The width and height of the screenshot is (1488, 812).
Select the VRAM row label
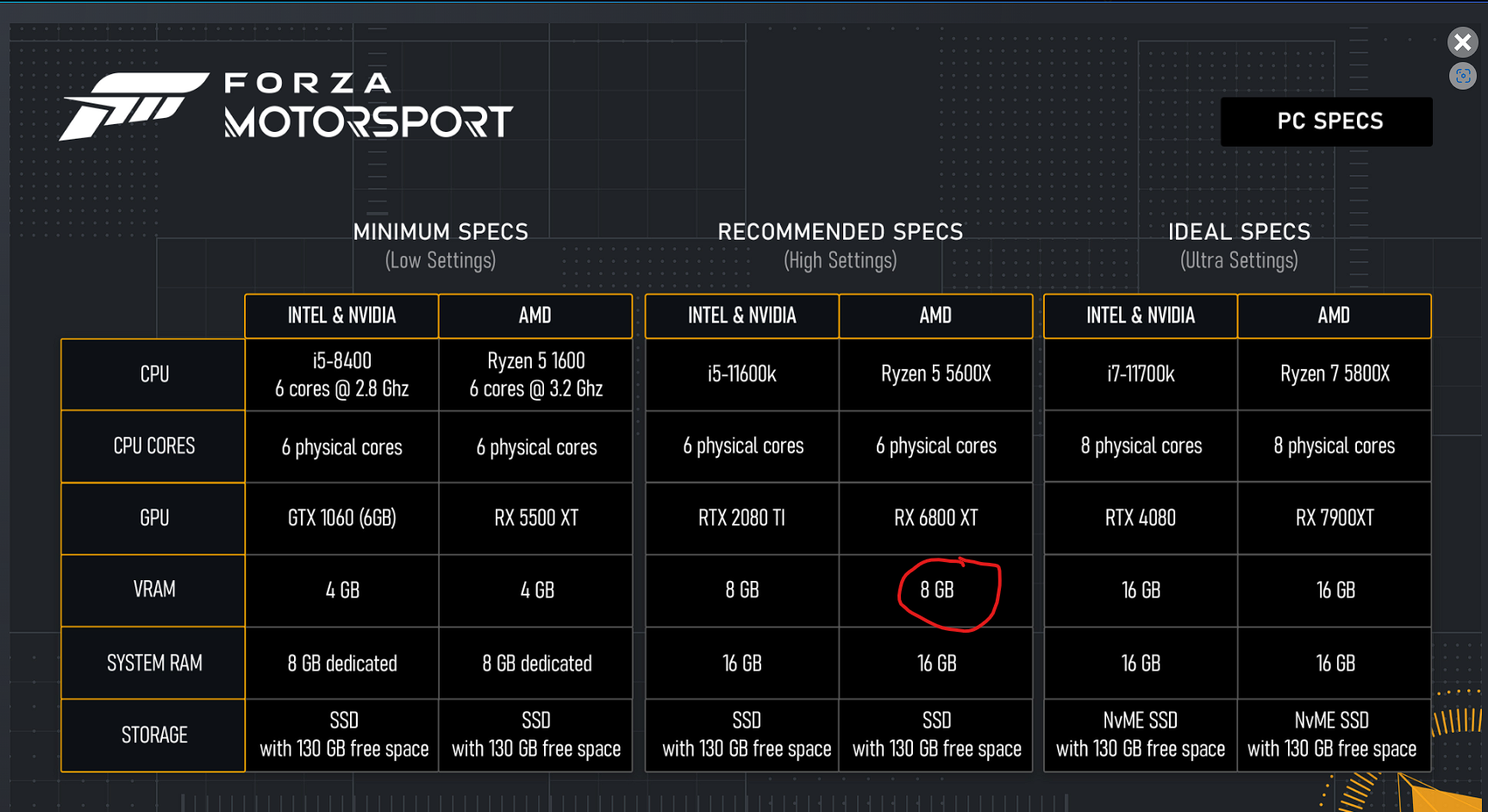153,590
